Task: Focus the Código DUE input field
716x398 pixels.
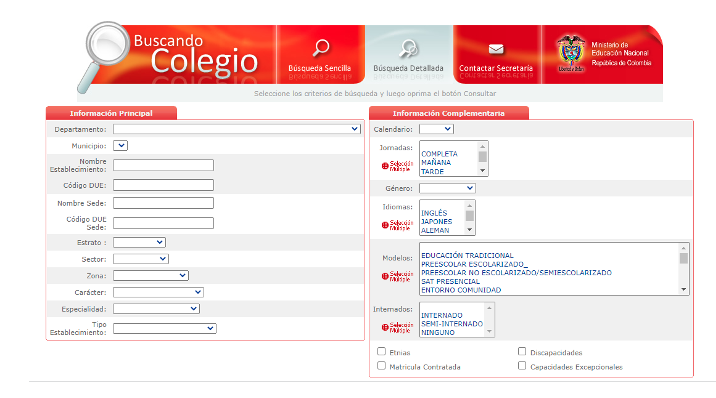Action: point(163,185)
